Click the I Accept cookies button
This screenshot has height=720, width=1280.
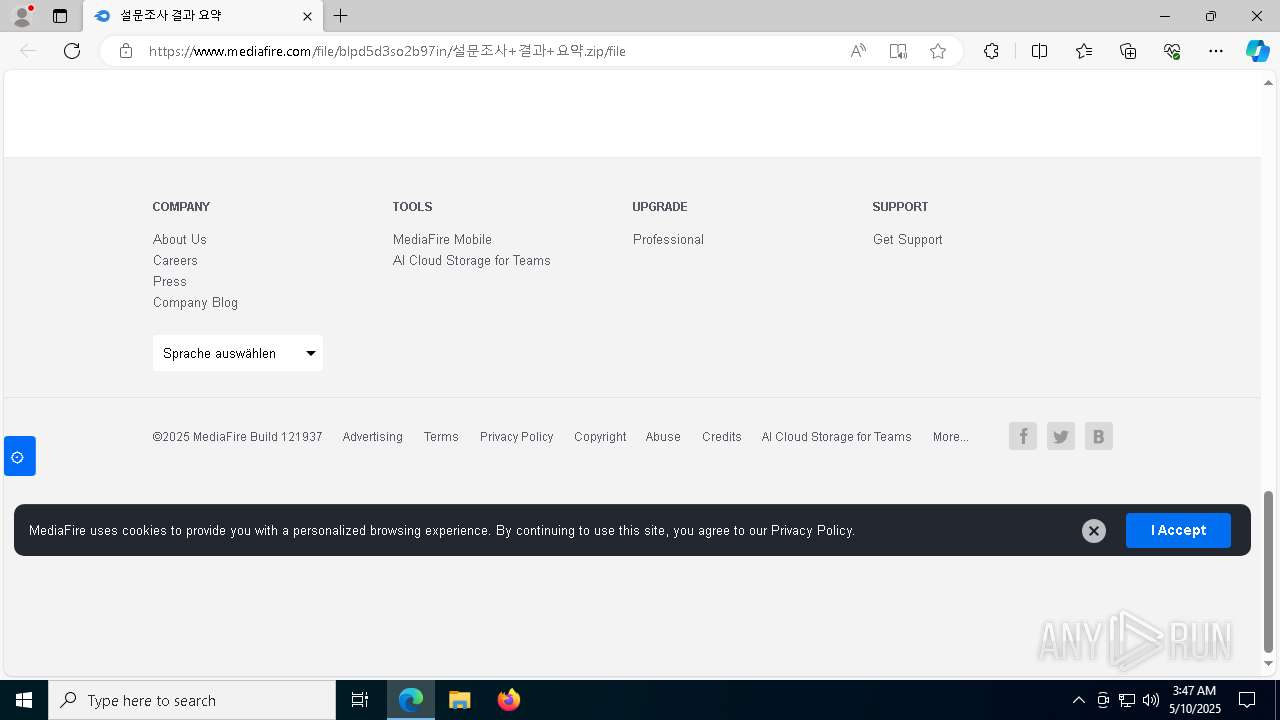pyautogui.click(x=1178, y=530)
